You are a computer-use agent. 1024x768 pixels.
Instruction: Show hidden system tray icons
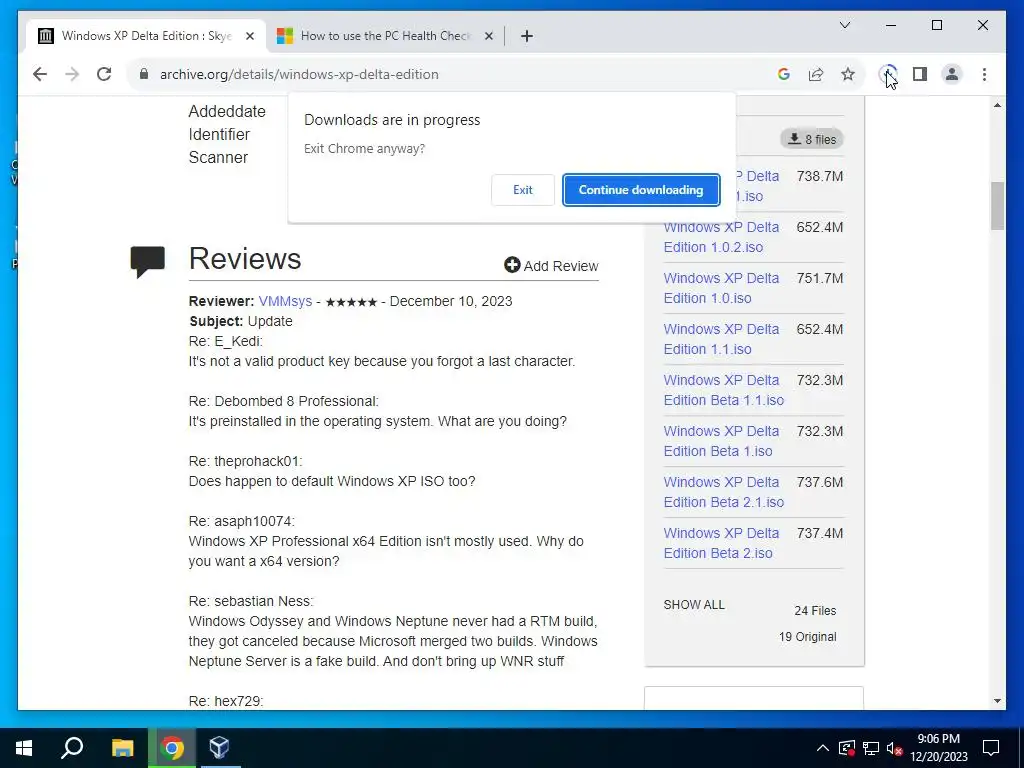pyautogui.click(x=823, y=748)
